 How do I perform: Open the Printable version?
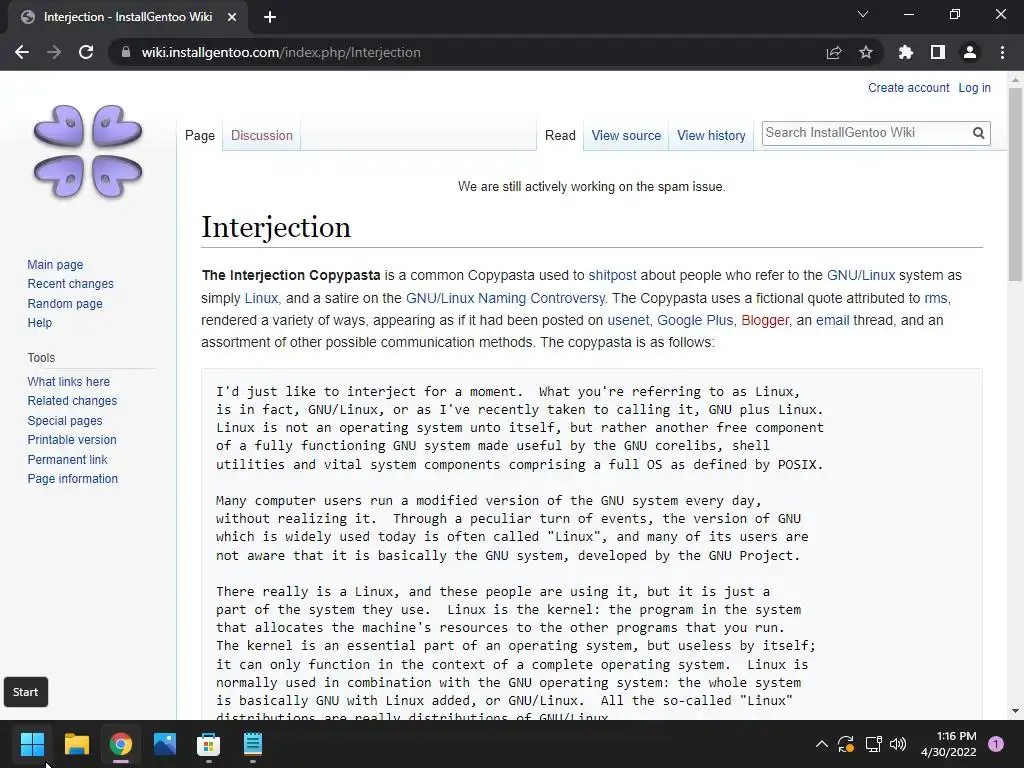(x=72, y=440)
